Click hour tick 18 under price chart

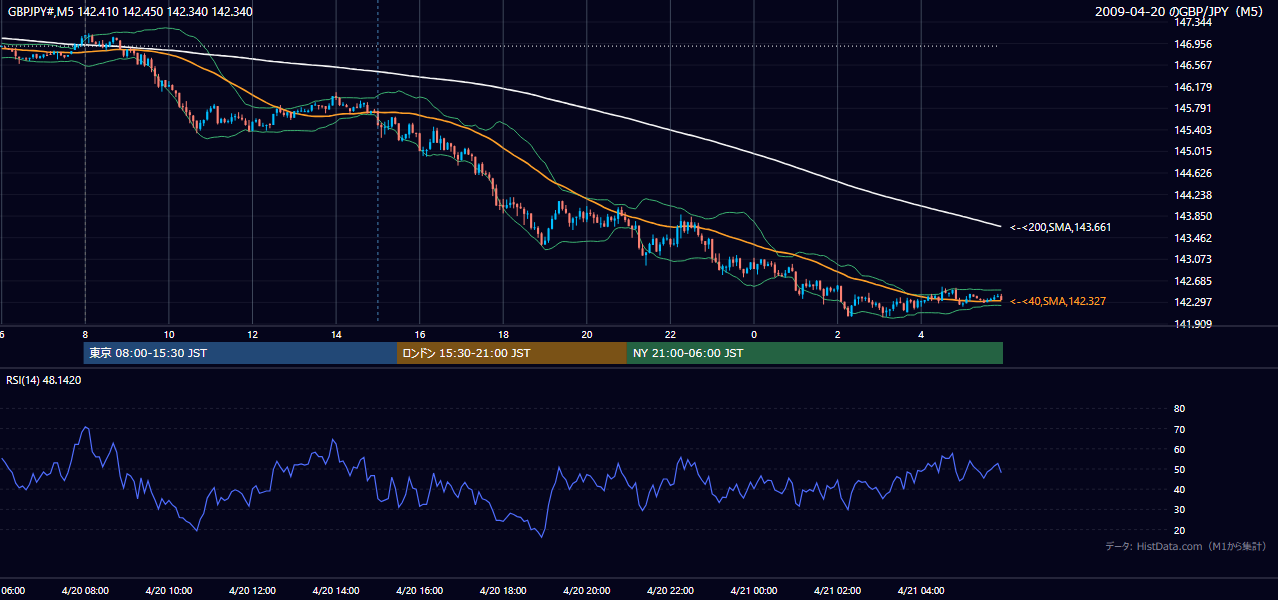503,335
